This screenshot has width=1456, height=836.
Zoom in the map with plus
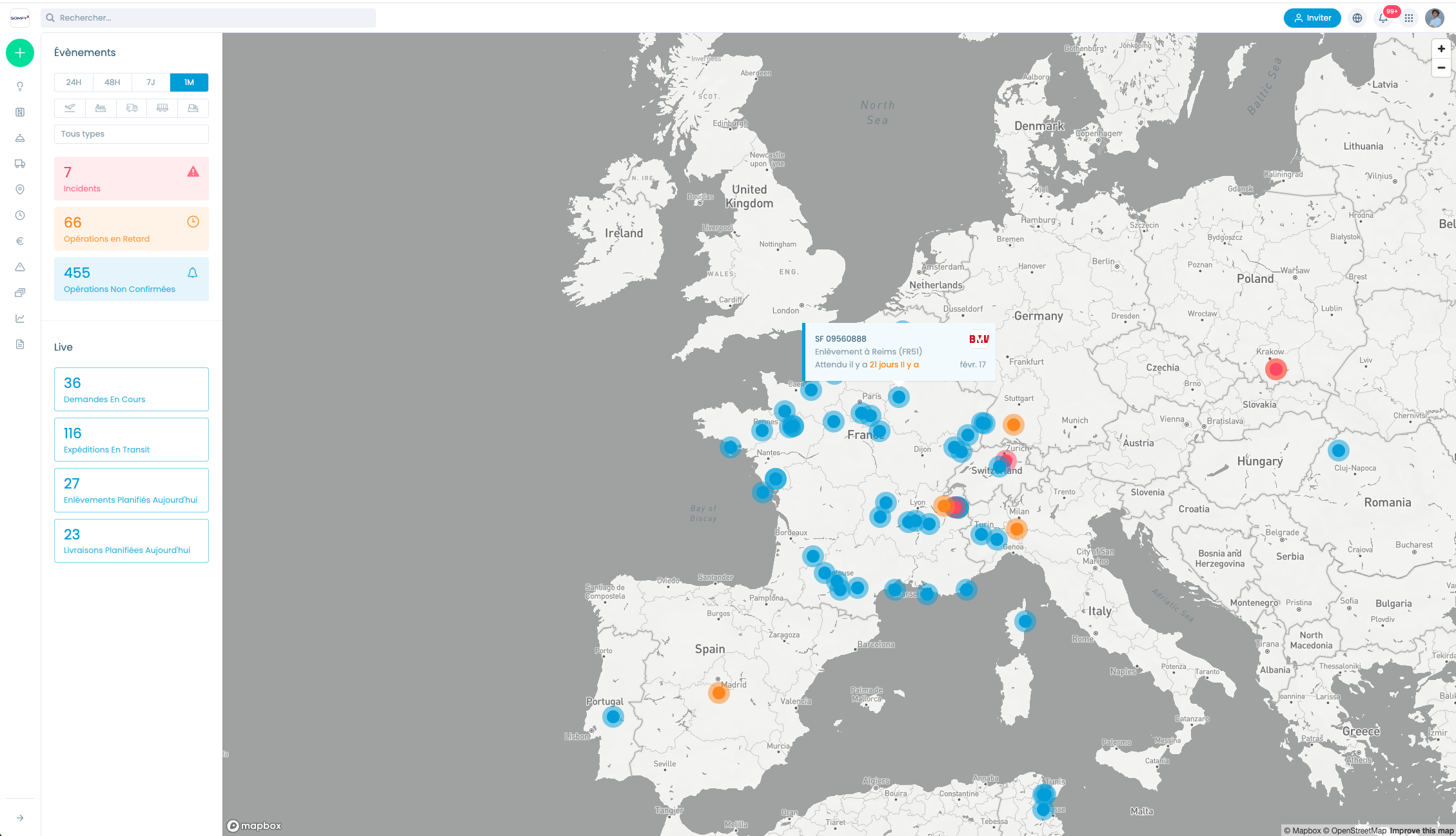pyautogui.click(x=1441, y=48)
